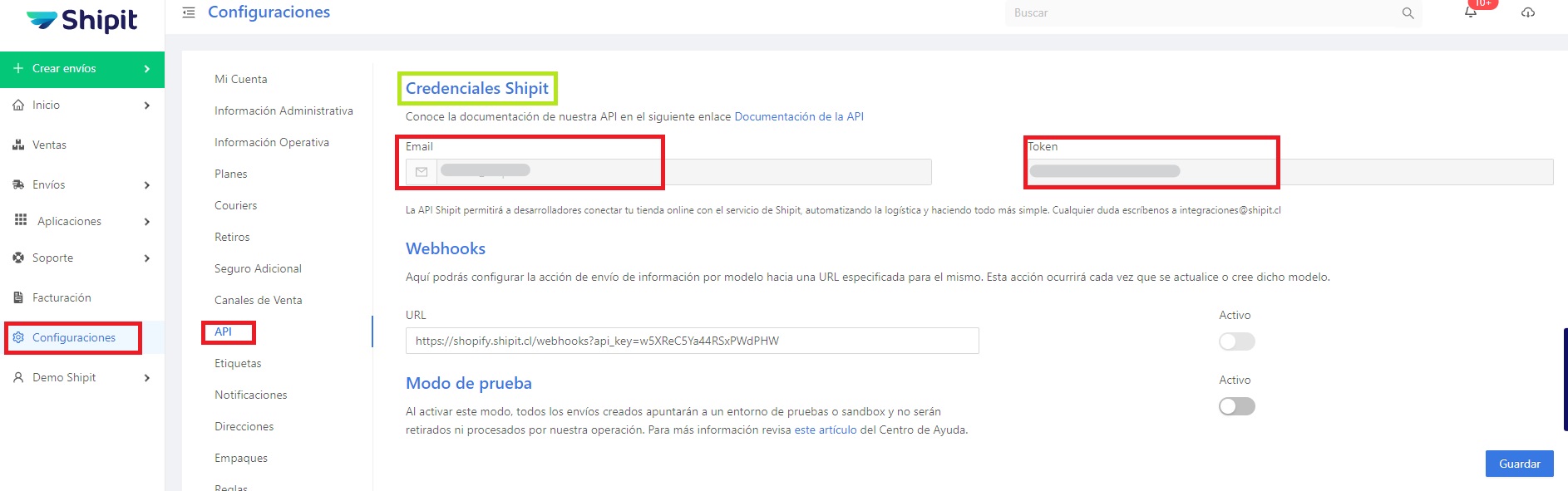Image resolution: width=1568 pixels, height=491 pixels.
Task: Click the Configuraciones sidebar label
Action: click(x=74, y=337)
